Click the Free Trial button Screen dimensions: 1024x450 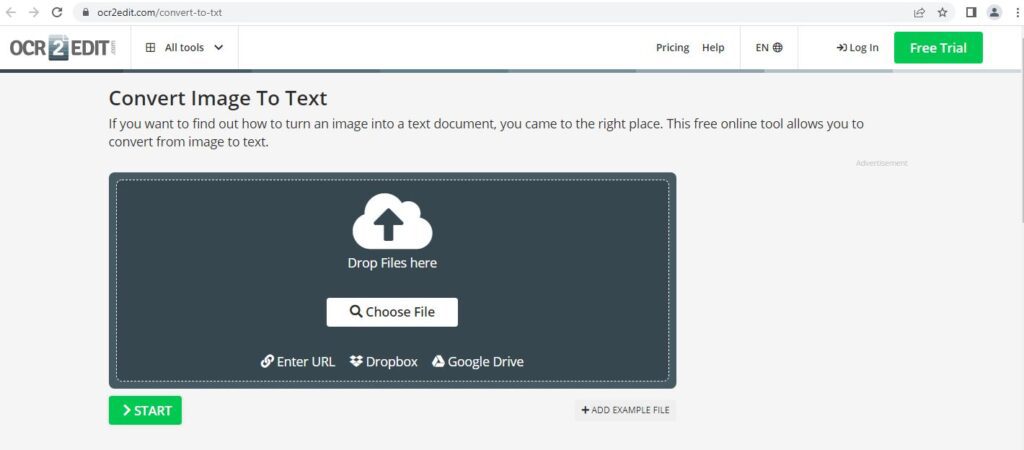pos(938,48)
